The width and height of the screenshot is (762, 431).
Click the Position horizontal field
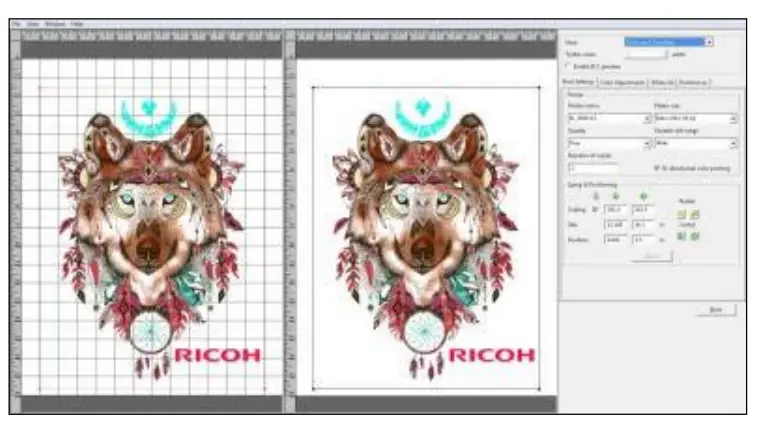615,240
